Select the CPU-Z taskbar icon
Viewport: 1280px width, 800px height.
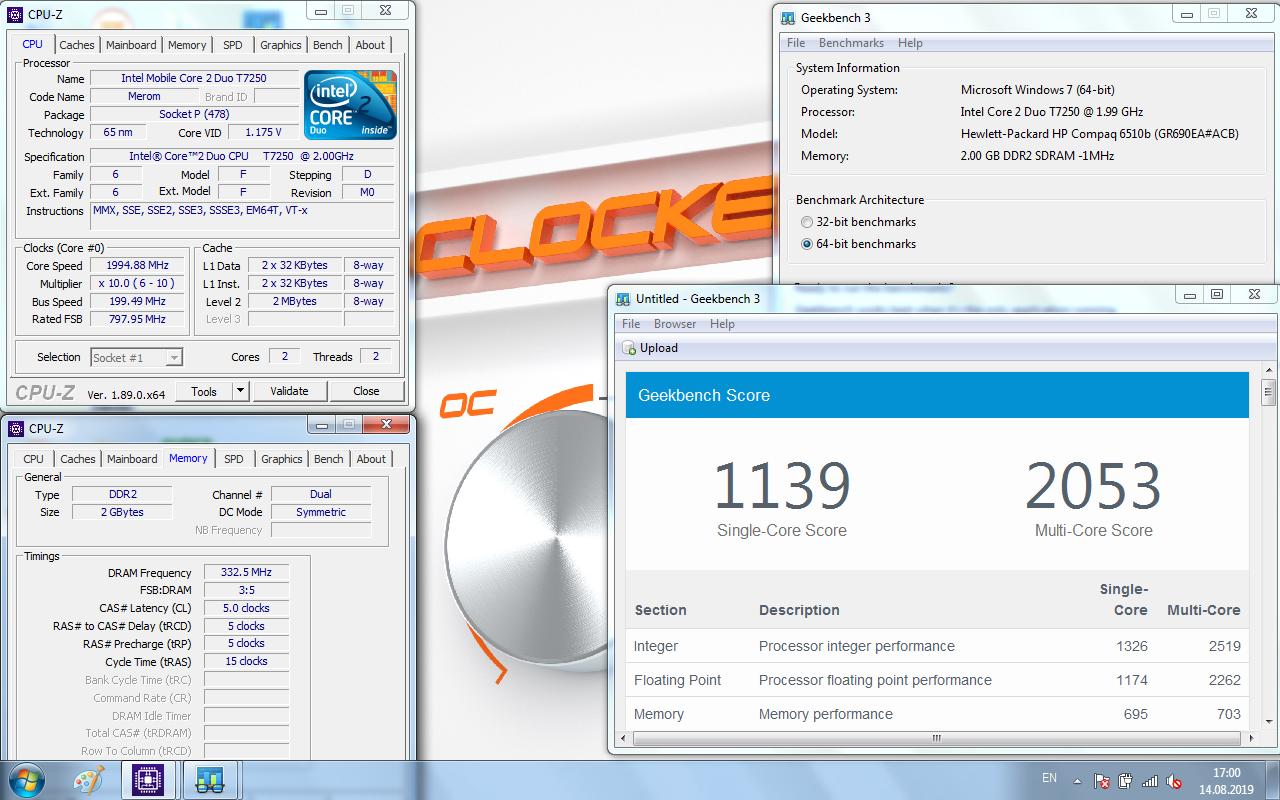pyautogui.click(x=149, y=780)
